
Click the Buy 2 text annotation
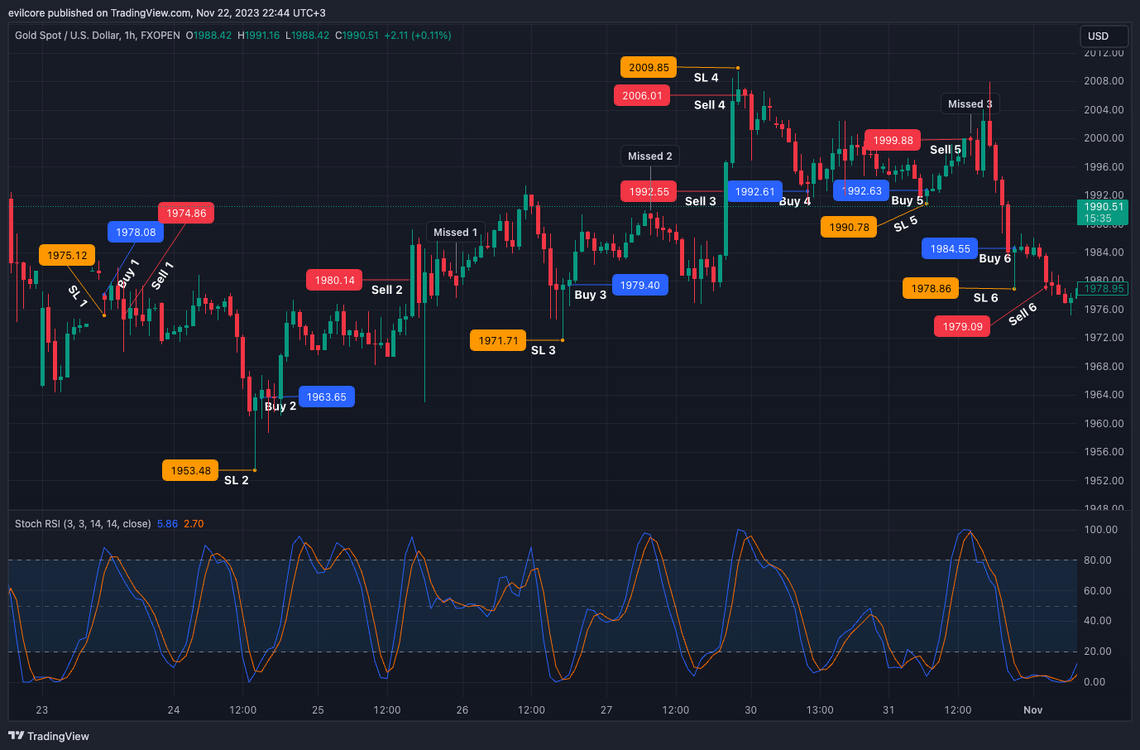(x=281, y=406)
